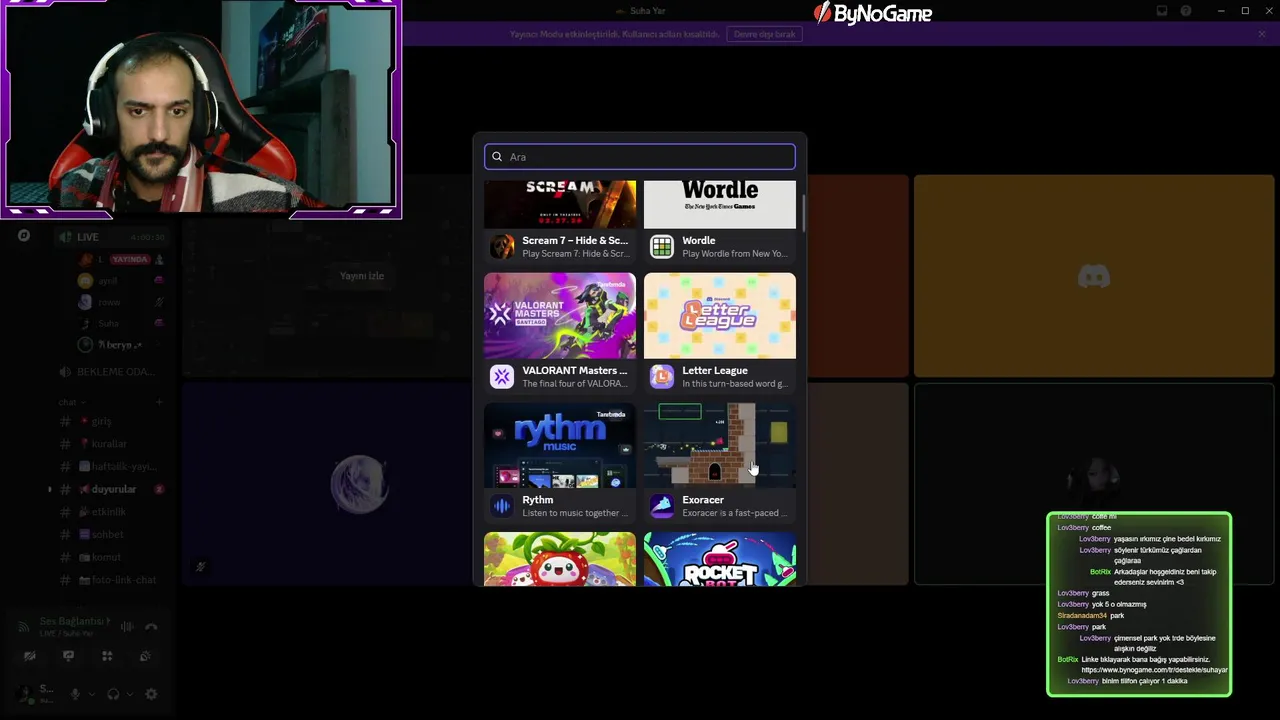
Task: Click the screen share icon in voice panel
Action: [68, 656]
